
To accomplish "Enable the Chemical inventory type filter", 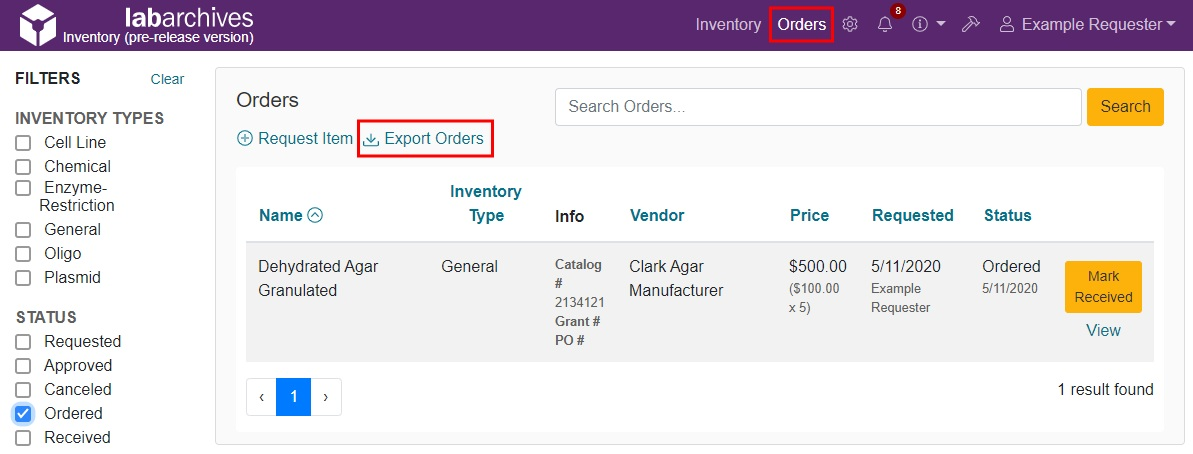I will pyautogui.click(x=23, y=167).
